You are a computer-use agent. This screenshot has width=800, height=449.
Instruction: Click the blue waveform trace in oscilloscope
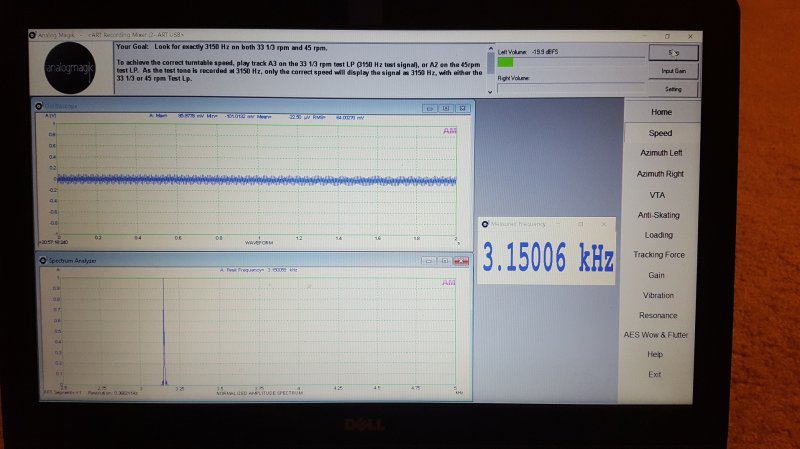coord(257,180)
